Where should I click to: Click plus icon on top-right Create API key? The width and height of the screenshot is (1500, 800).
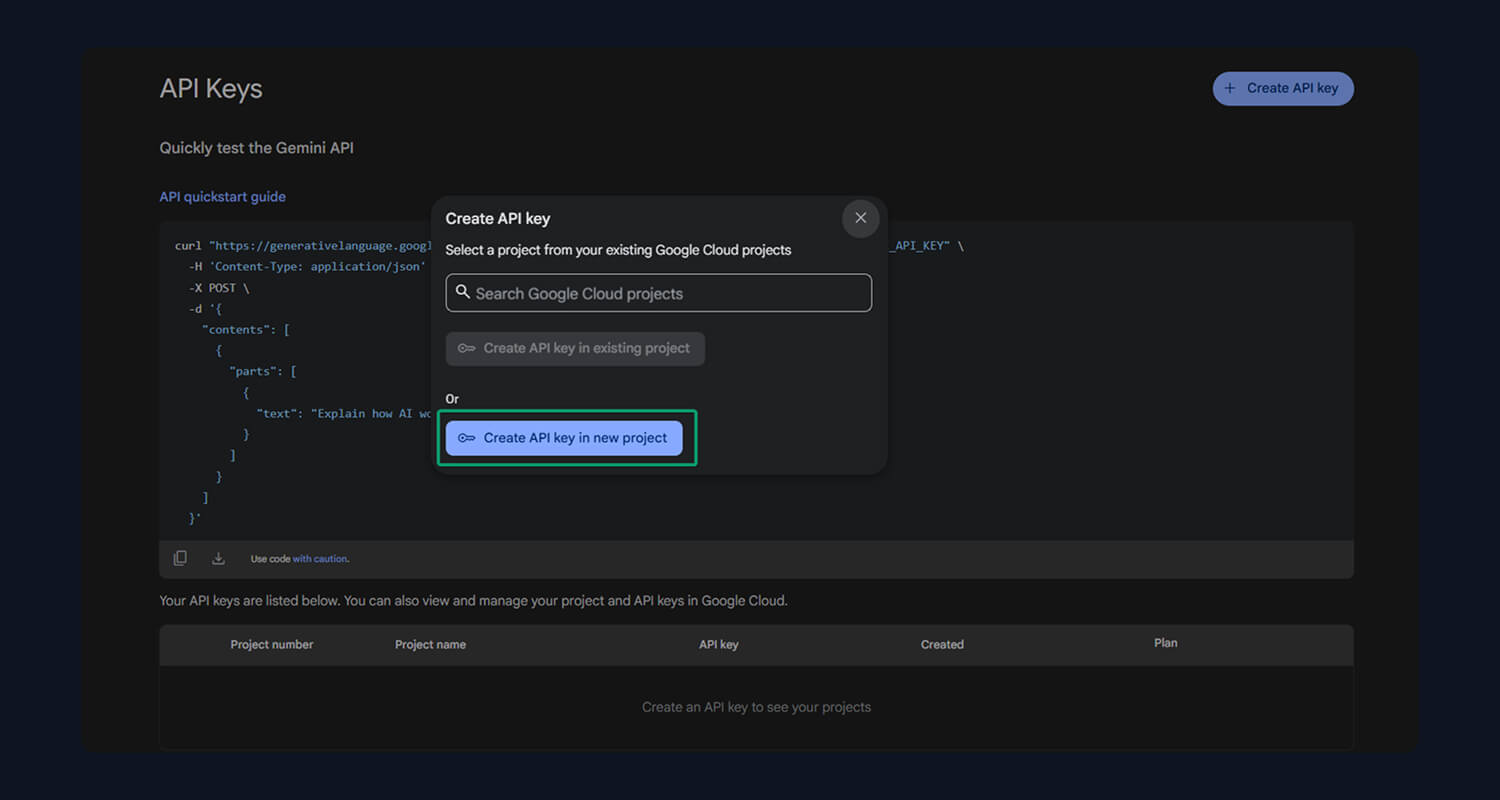coord(1230,88)
